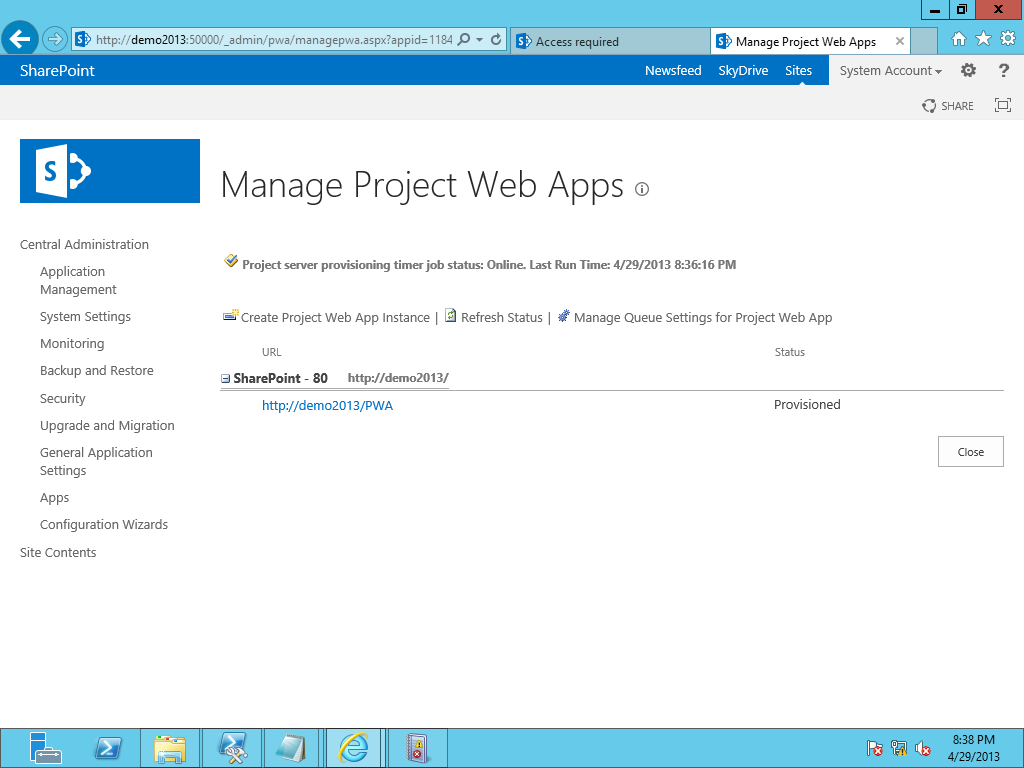This screenshot has height=768, width=1024.
Task: Click the SharePoint help question mark
Action: click(x=1004, y=70)
